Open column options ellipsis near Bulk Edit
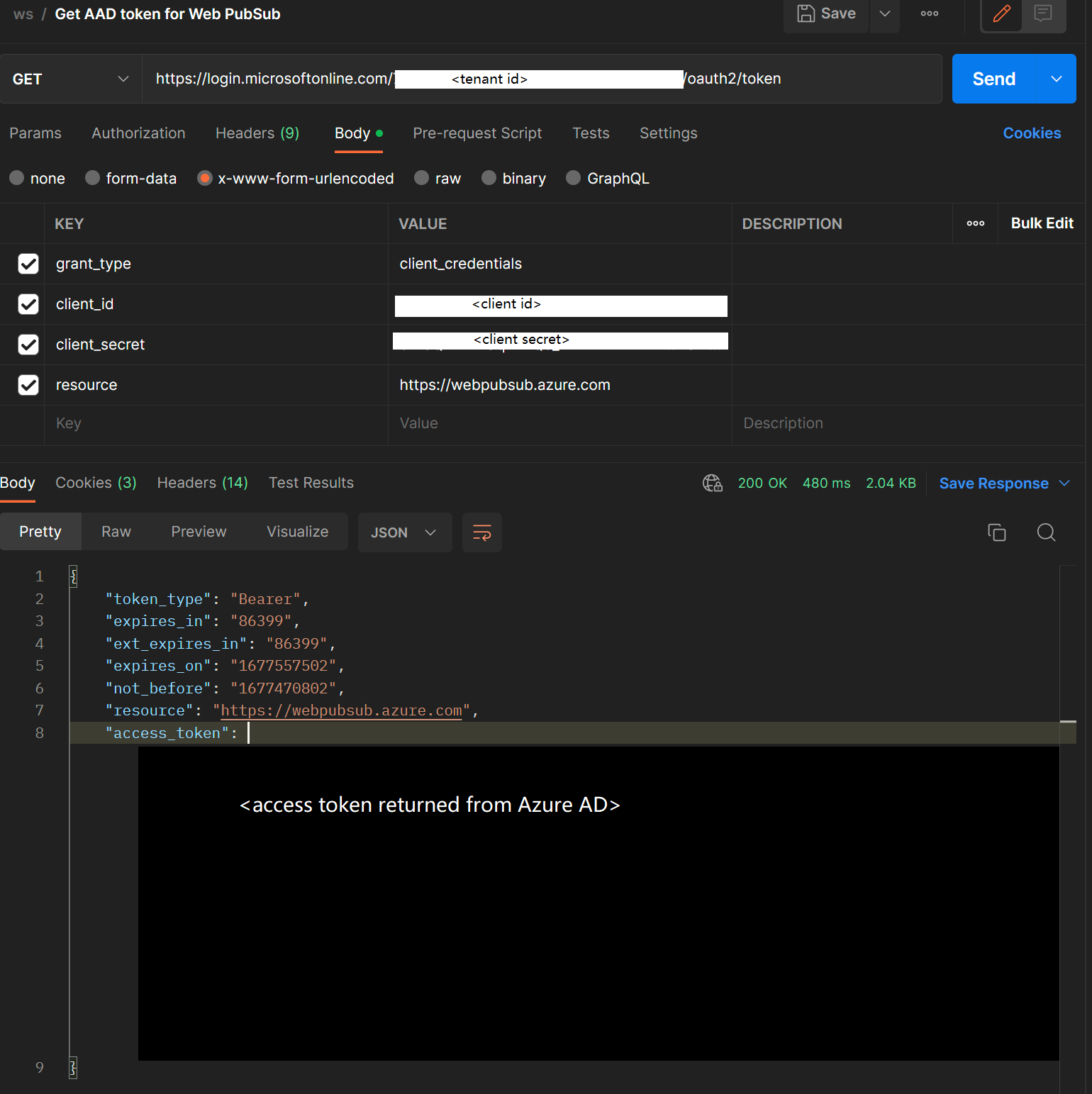This screenshot has height=1094, width=1092. [x=975, y=223]
